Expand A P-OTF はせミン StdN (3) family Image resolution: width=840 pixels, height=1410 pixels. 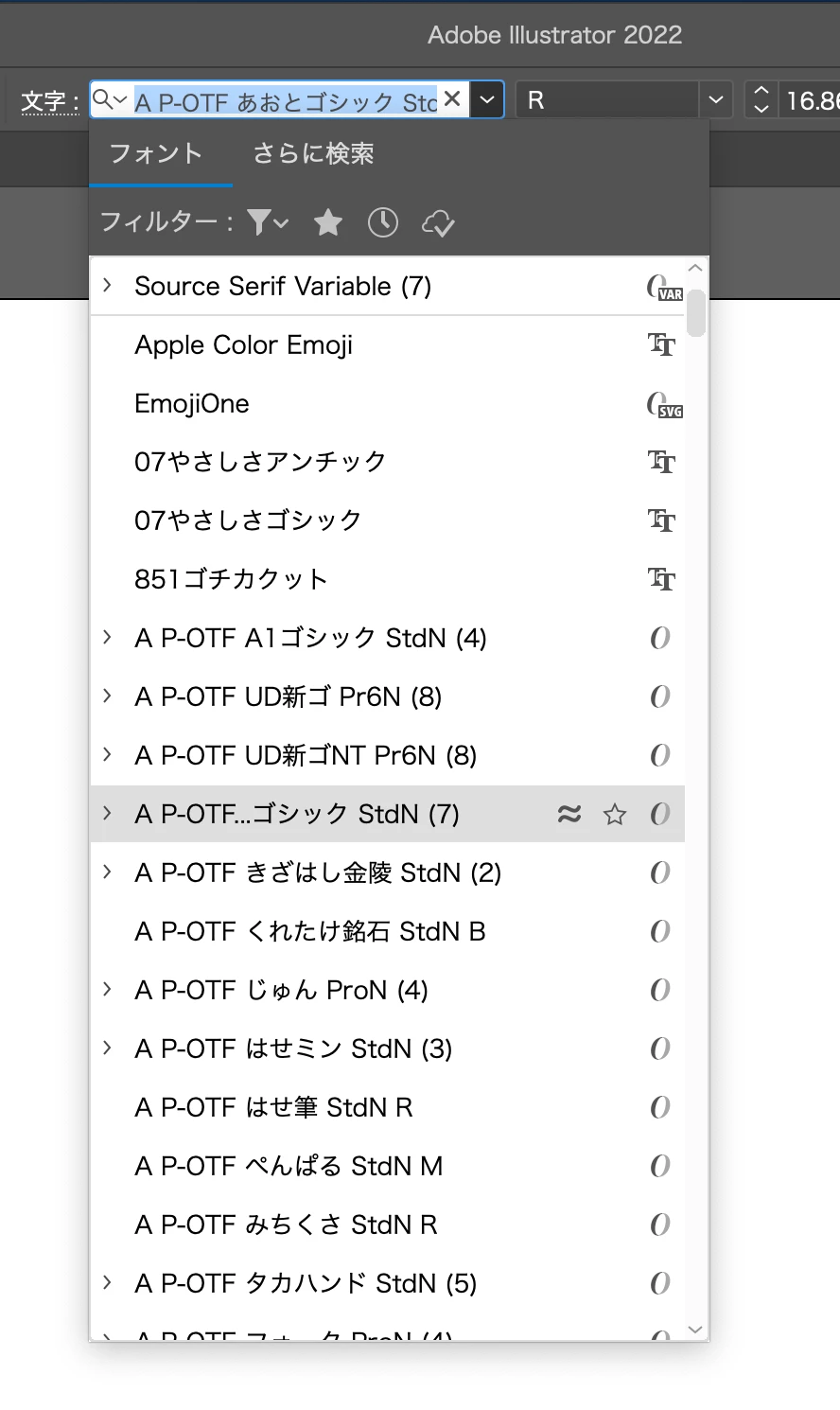[x=107, y=1048]
